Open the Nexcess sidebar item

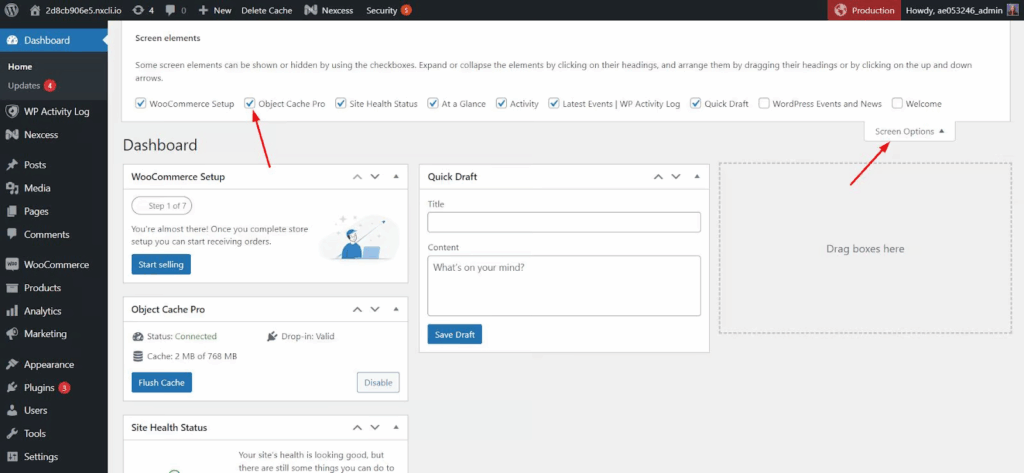[x=54, y=135]
